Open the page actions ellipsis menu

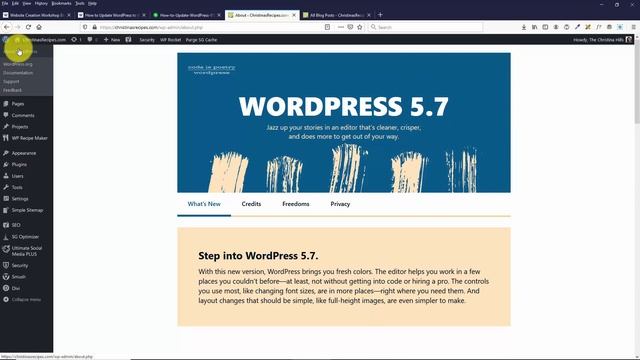tap(341, 27)
